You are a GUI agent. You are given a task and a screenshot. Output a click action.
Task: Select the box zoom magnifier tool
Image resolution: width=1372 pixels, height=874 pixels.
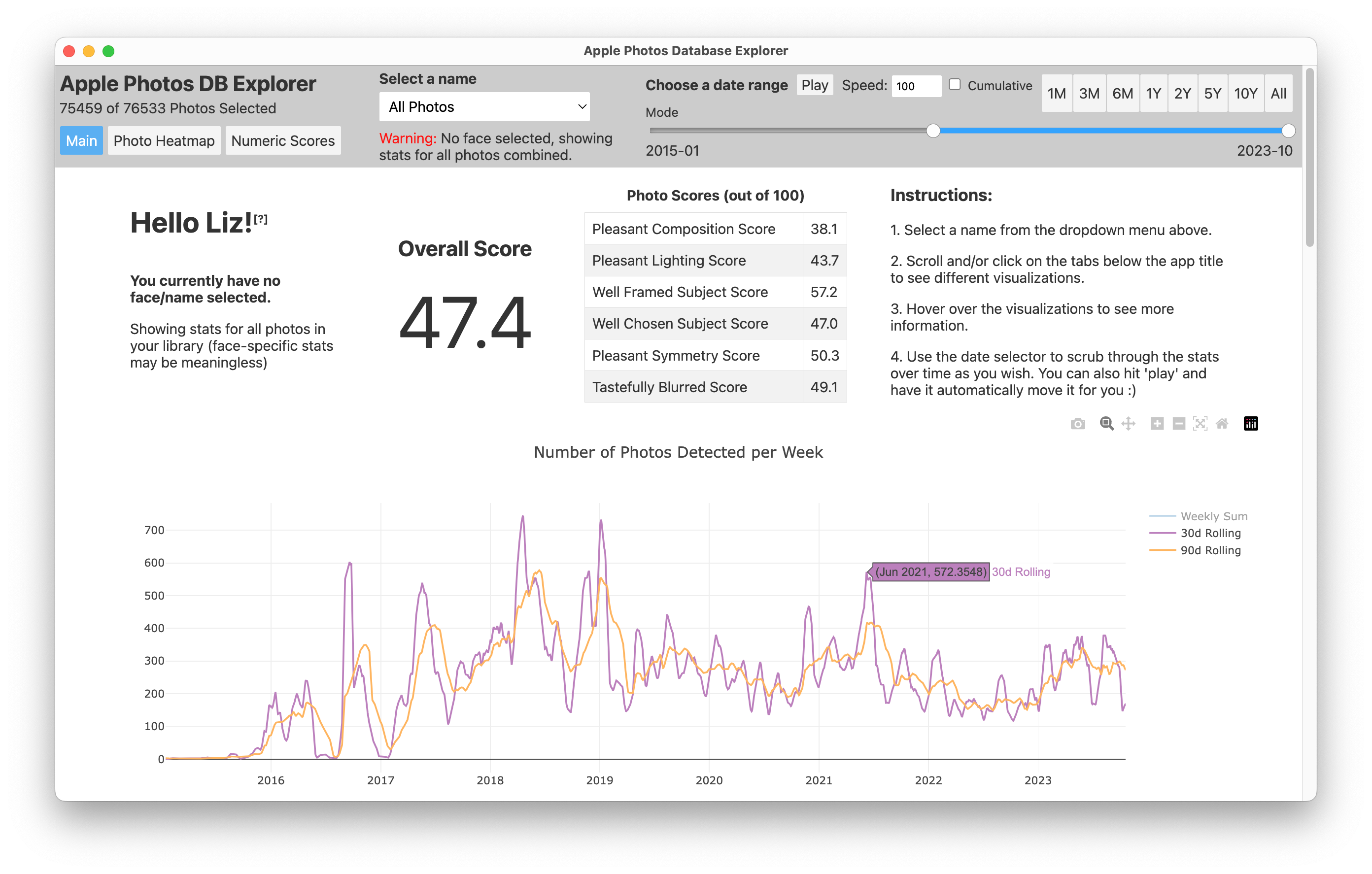point(1106,423)
